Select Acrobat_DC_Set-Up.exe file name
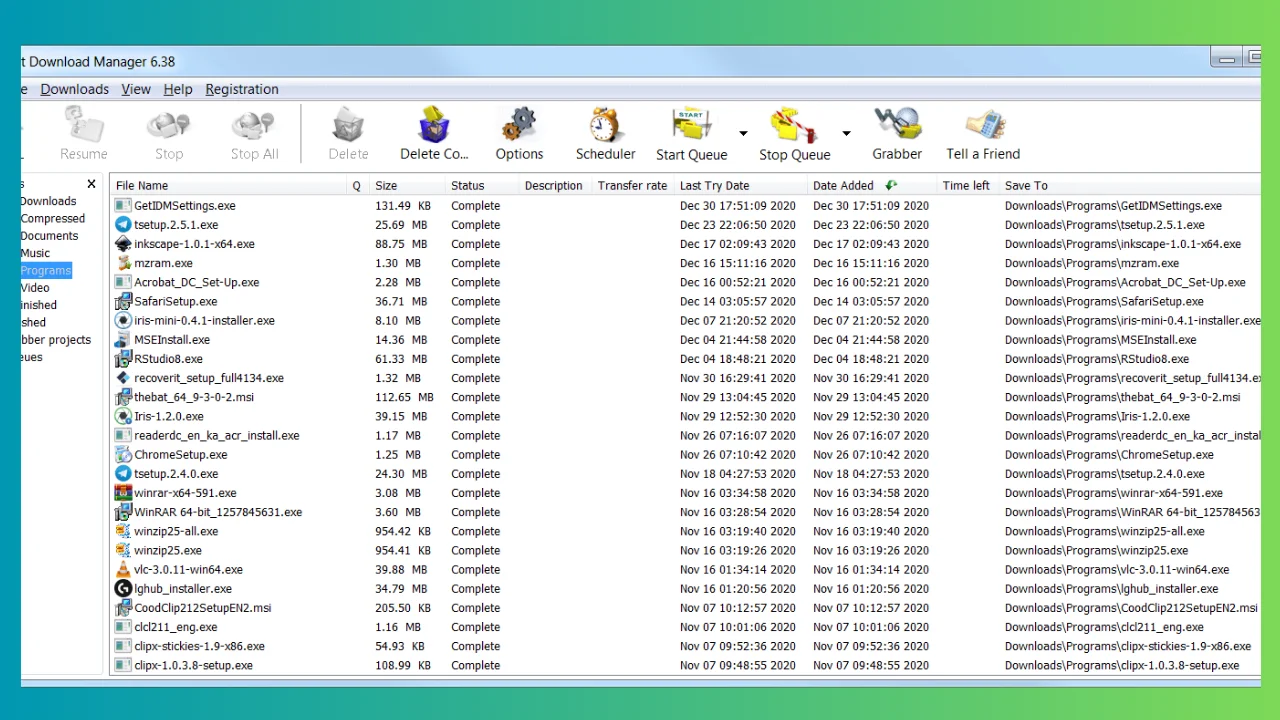Viewport: 1280px width, 720px height. point(196,282)
